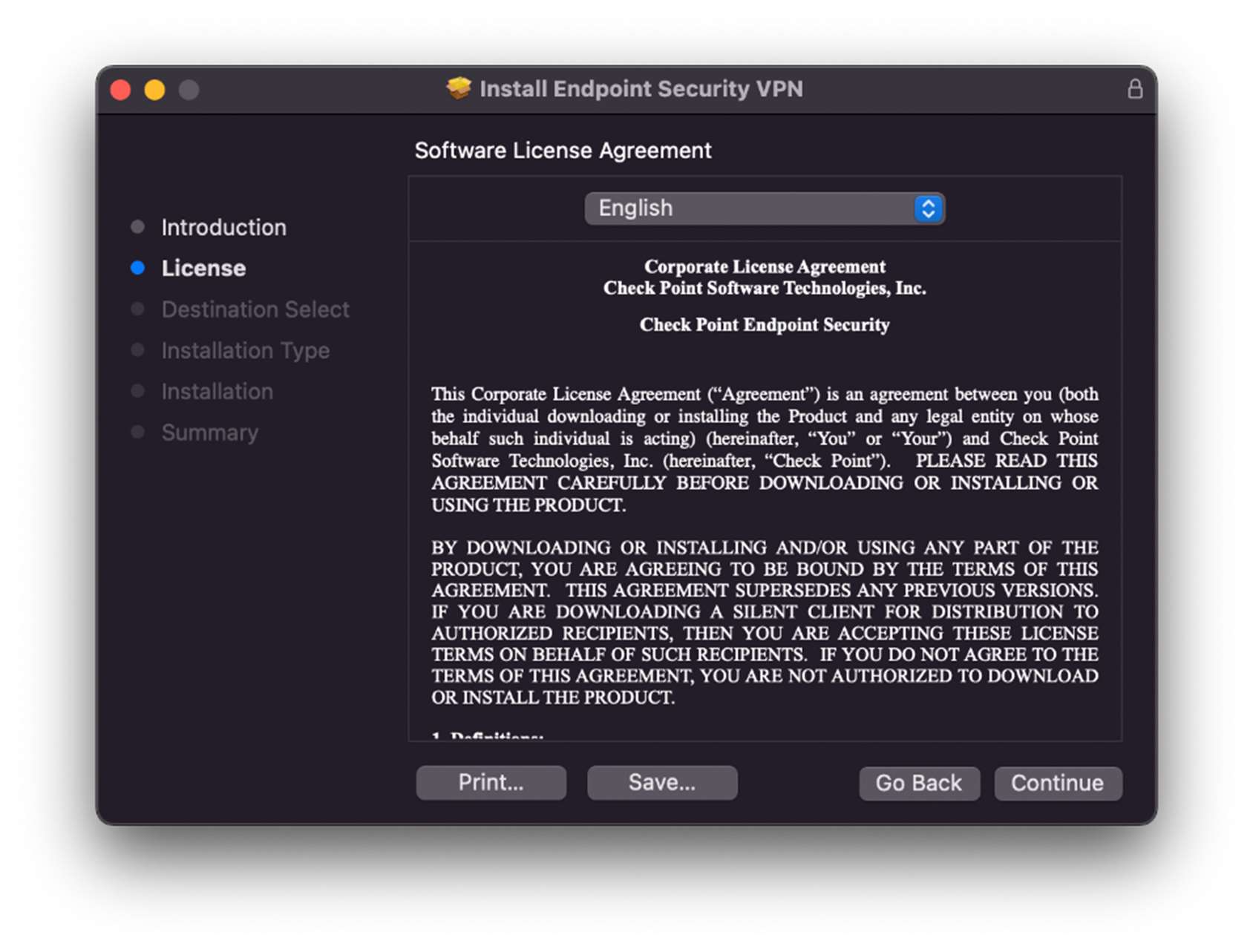Image resolution: width=1253 pixels, height=952 pixels.
Task: Click the Check Point Endpoint Security heading
Action: 765,325
